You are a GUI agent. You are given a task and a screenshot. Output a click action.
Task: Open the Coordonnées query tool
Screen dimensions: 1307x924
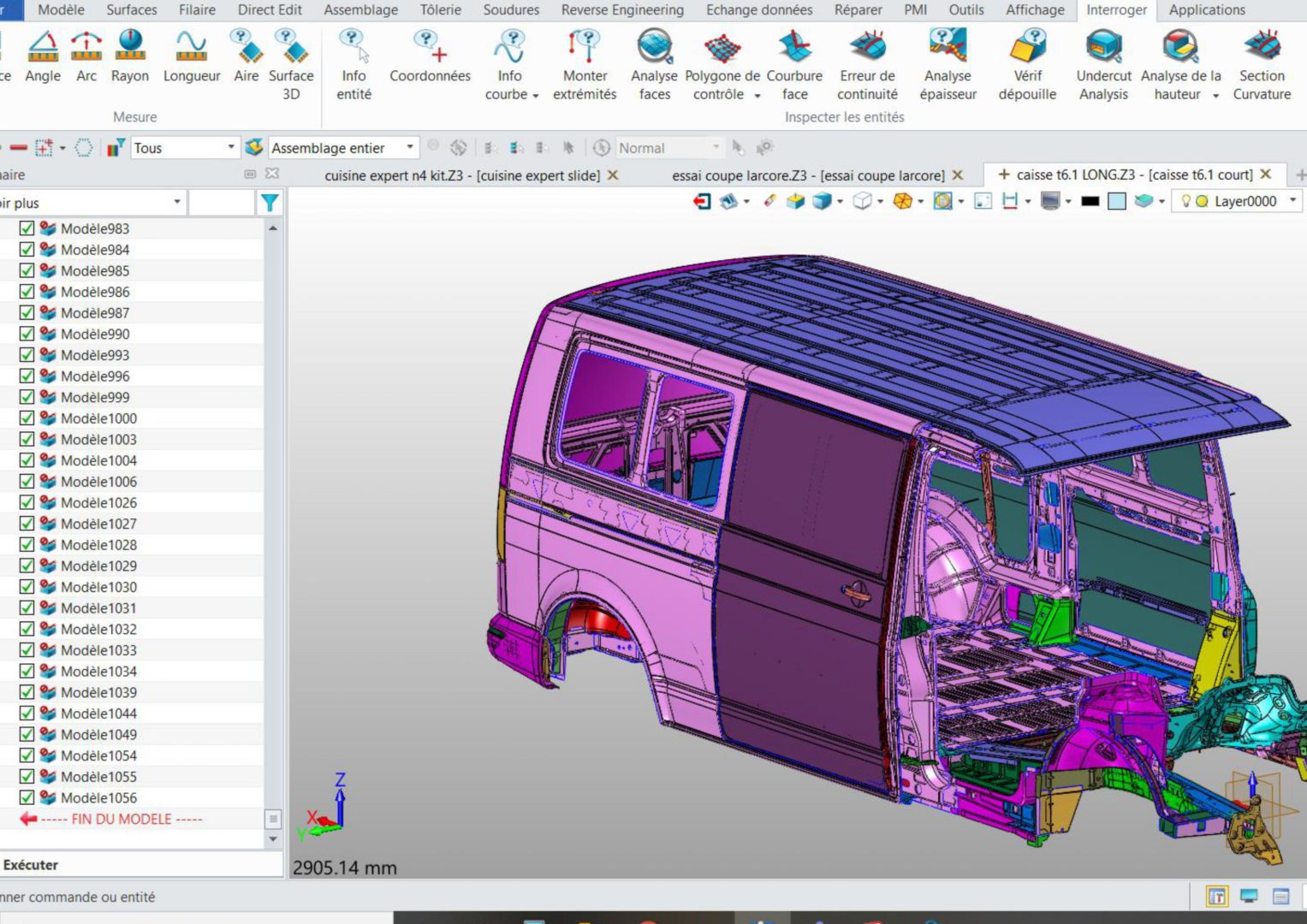[x=430, y=56]
